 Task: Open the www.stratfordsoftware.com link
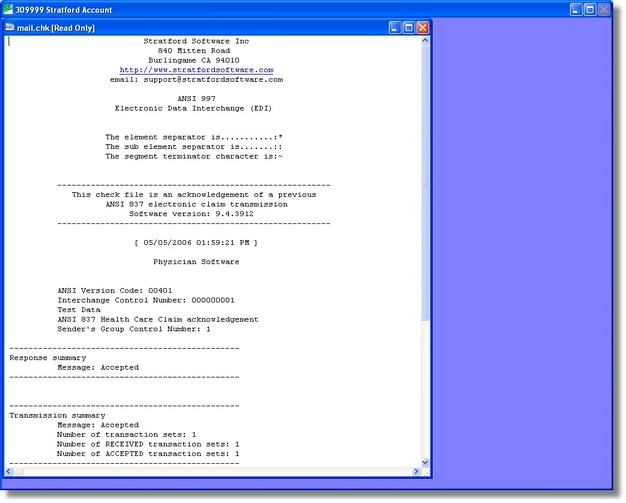(x=196, y=70)
